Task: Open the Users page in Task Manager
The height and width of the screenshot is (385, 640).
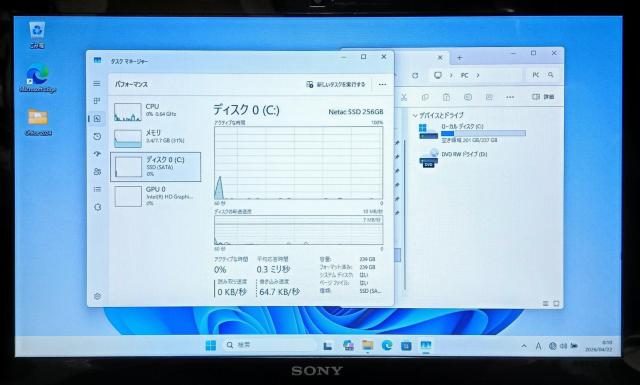Action: coord(97,171)
